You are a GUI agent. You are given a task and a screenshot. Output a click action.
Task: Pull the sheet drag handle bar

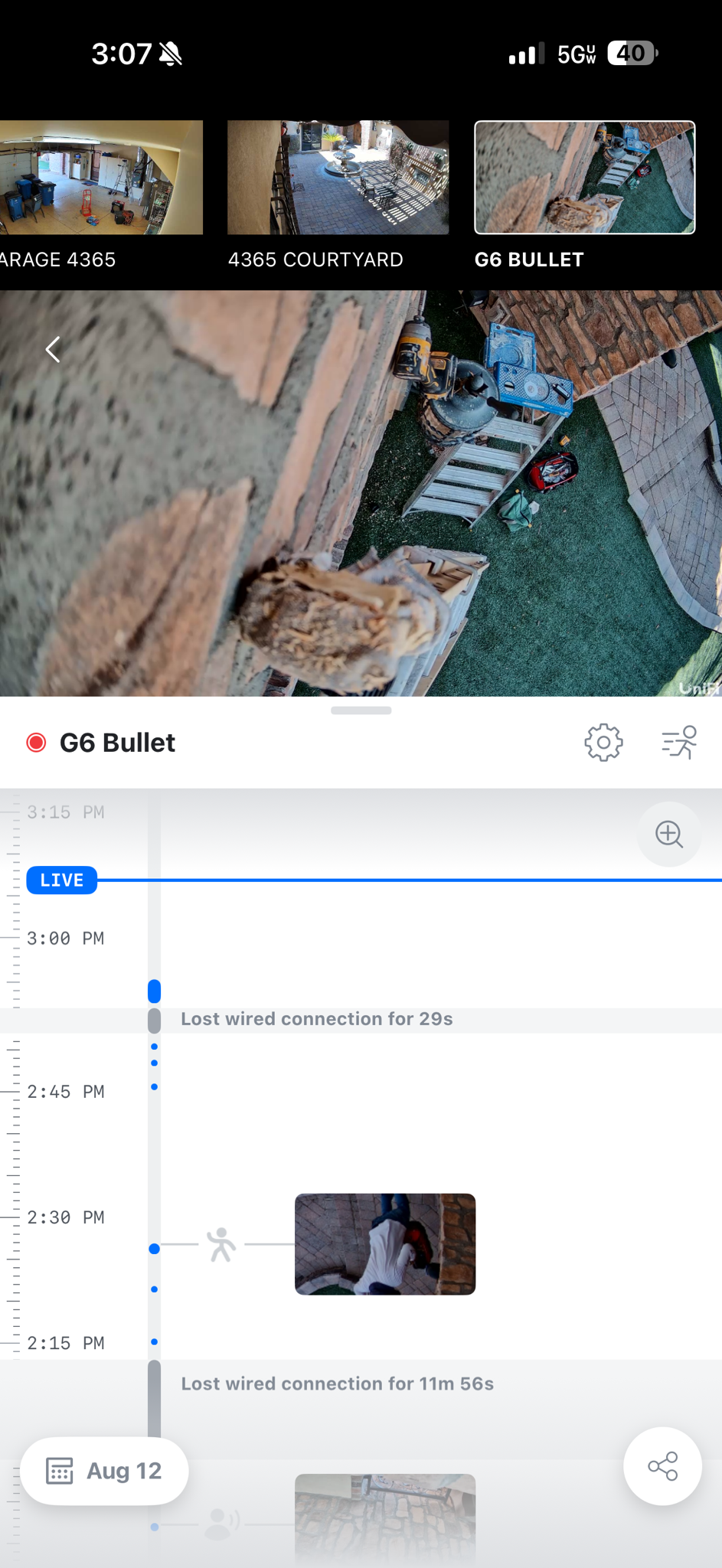(x=361, y=710)
